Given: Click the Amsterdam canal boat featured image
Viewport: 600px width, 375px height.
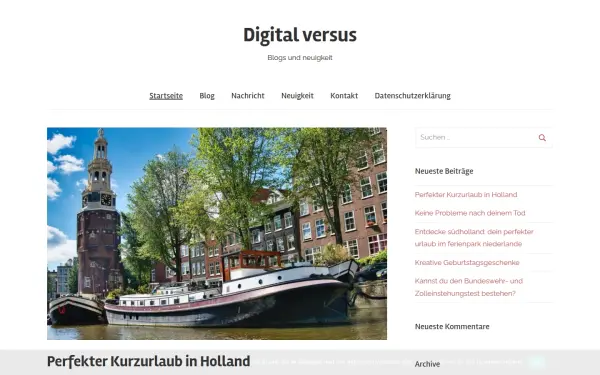Looking at the screenshot, I should click(x=217, y=233).
